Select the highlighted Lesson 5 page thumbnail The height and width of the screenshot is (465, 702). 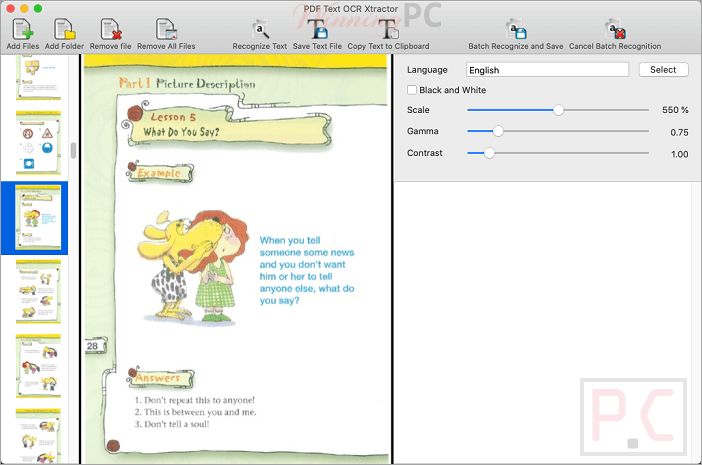coord(38,218)
